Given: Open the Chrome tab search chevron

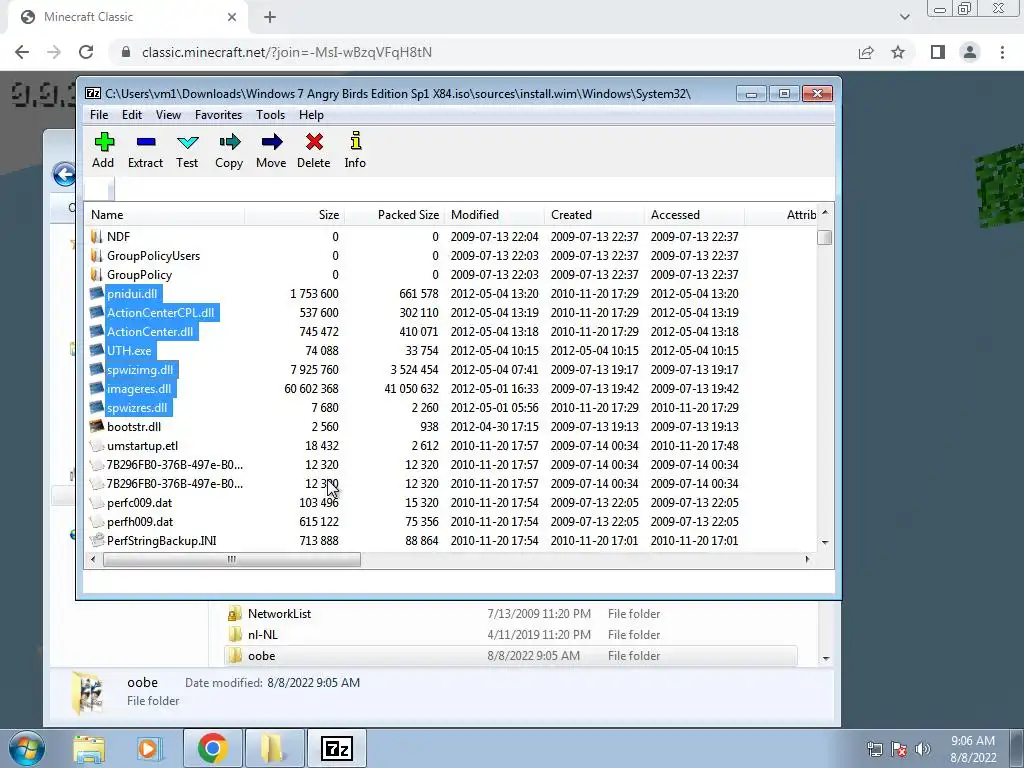Looking at the screenshot, I should pyautogui.click(x=904, y=17).
